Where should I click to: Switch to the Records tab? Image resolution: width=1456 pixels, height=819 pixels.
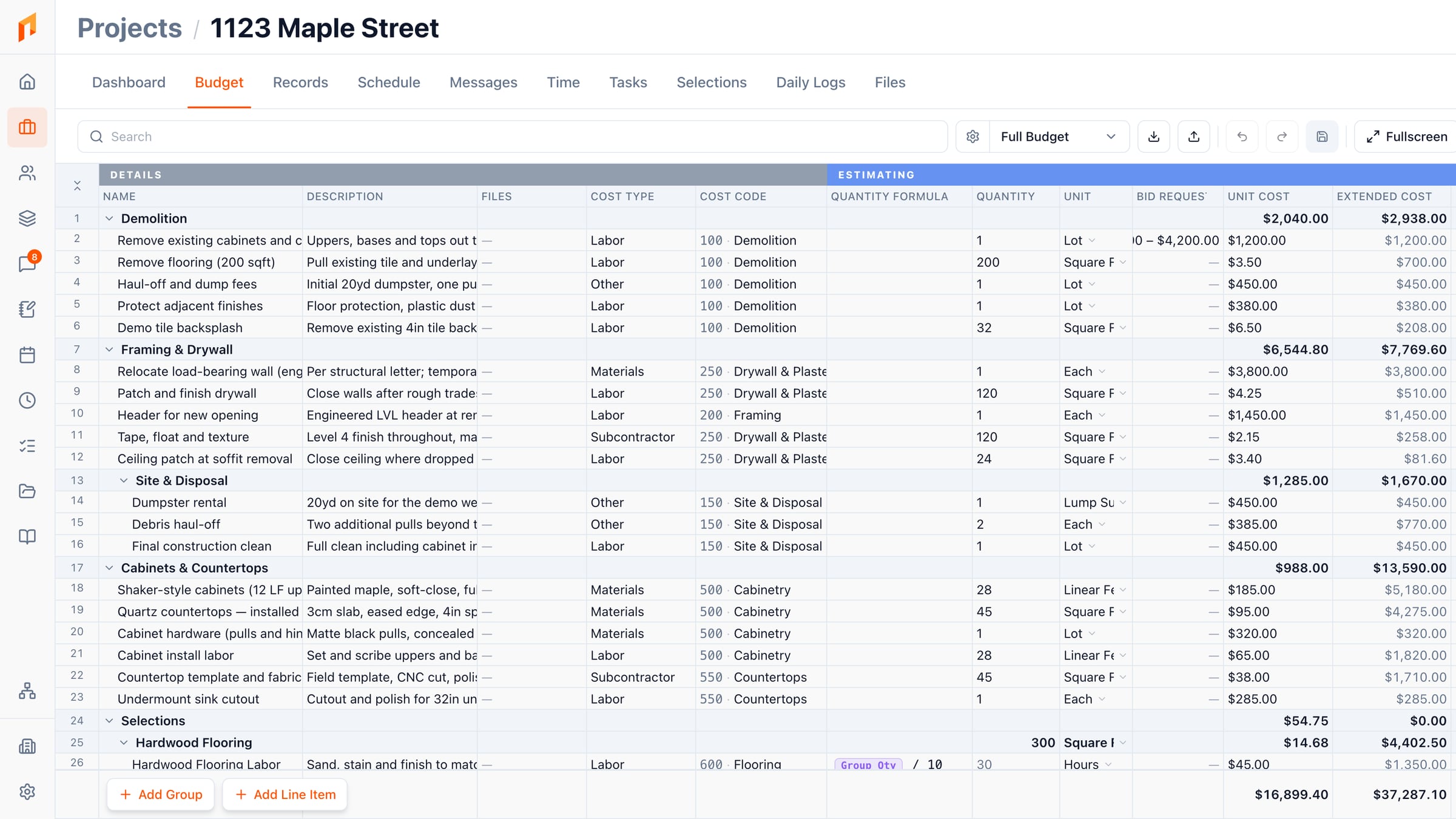pyautogui.click(x=300, y=83)
